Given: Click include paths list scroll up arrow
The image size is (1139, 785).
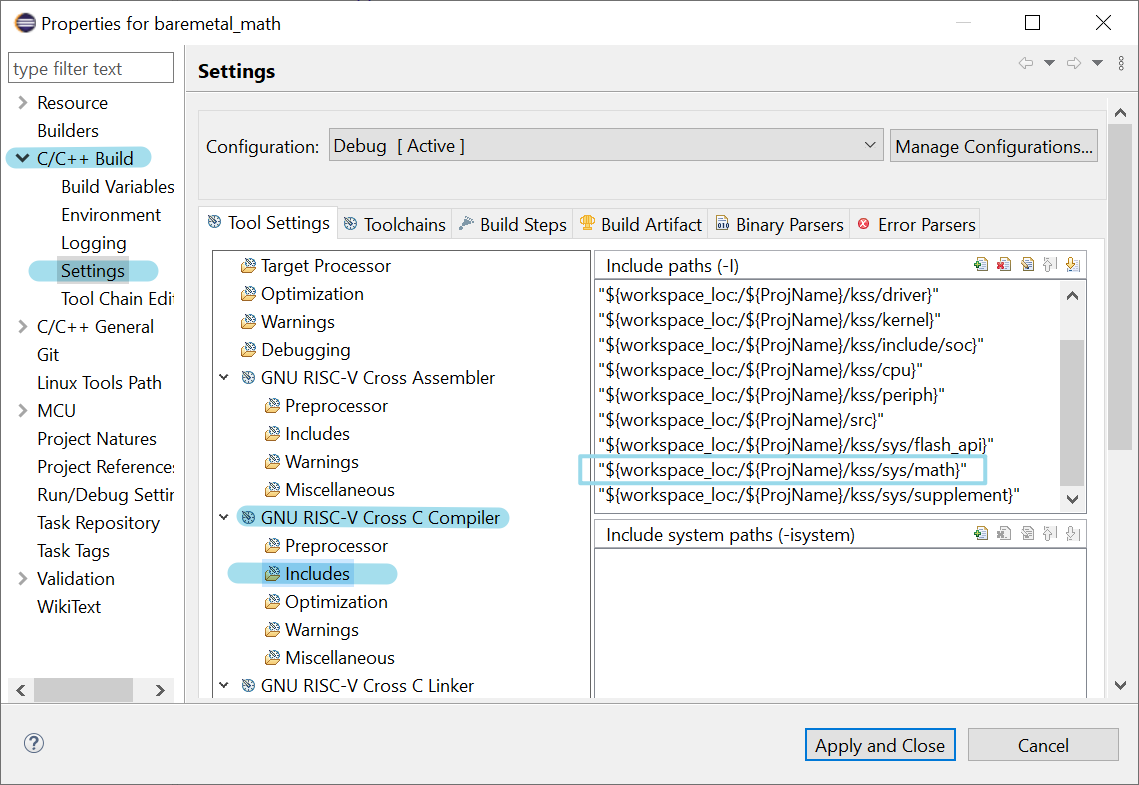Looking at the screenshot, I should [1072, 296].
